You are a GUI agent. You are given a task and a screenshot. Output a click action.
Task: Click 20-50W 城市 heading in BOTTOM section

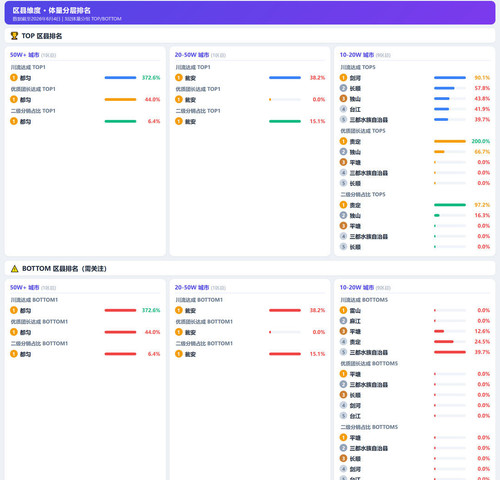pos(192,287)
